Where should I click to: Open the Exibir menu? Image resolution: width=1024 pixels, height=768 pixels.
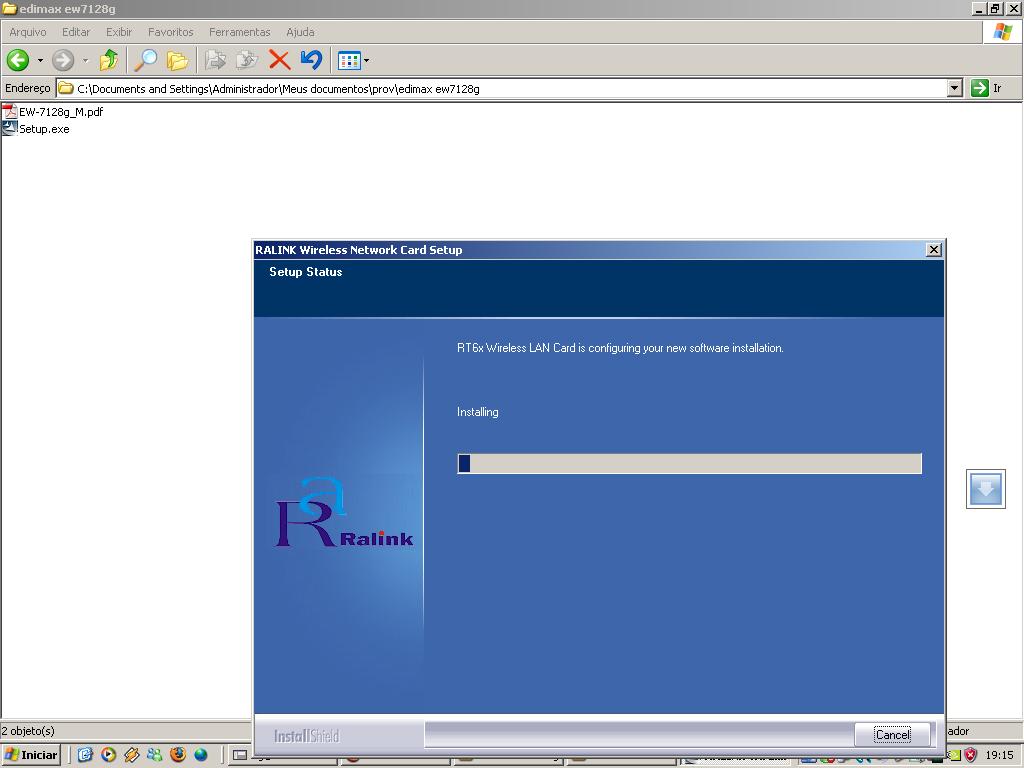(119, 32)
